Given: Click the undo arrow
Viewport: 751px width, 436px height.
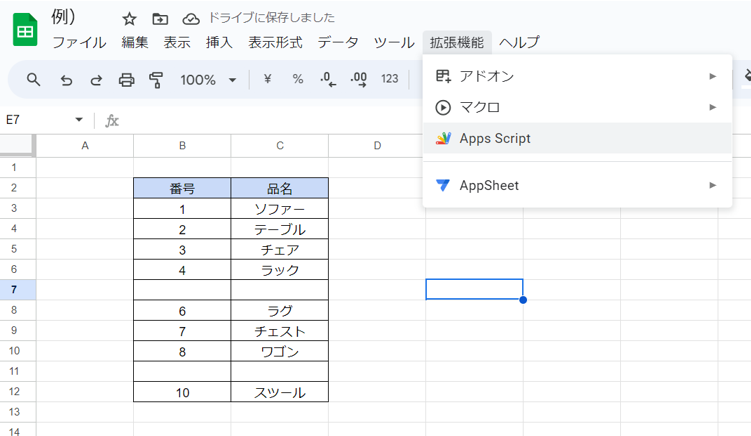Looking at the screenshot, I should pyautogui.click(x=66, y=80).
